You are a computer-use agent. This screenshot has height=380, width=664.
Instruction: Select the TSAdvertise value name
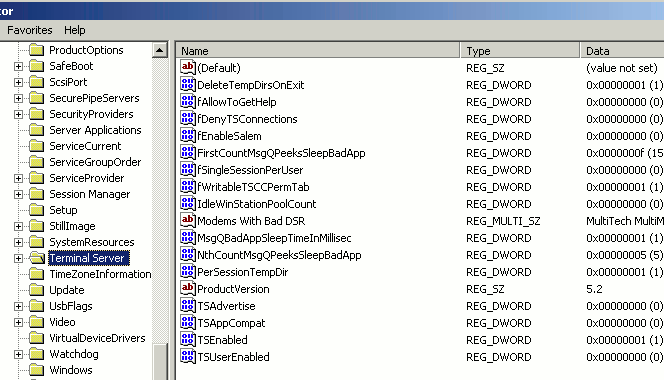(x=226, y=306)
